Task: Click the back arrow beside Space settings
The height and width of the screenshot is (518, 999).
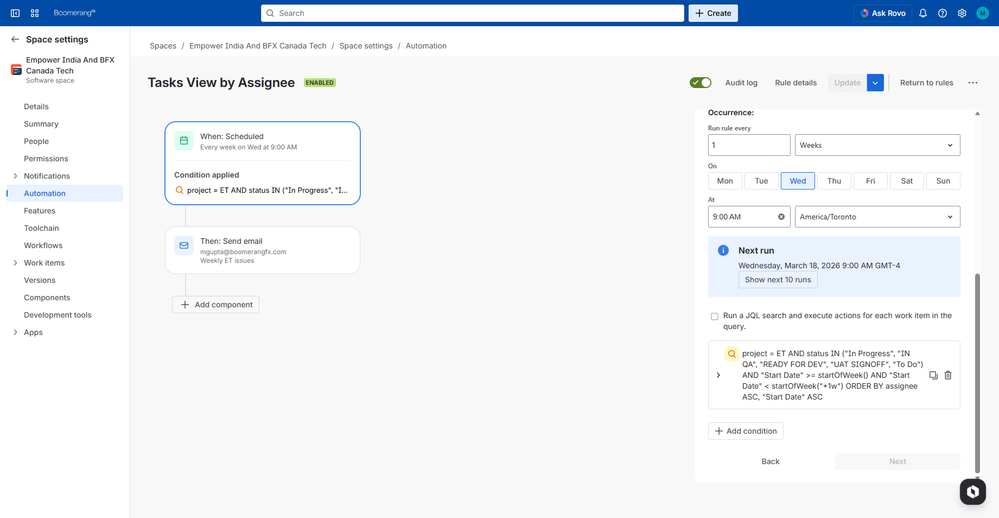Action: pyautogui.click(x=15, y=40)
